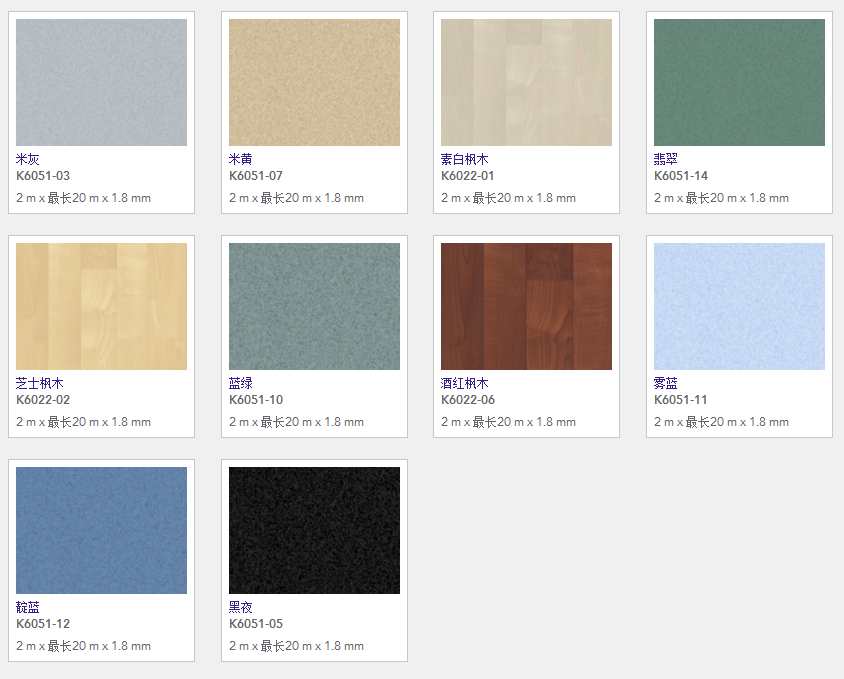Open the 米黄 beige swatch image

pyautogui.click(x=314, y=82)
